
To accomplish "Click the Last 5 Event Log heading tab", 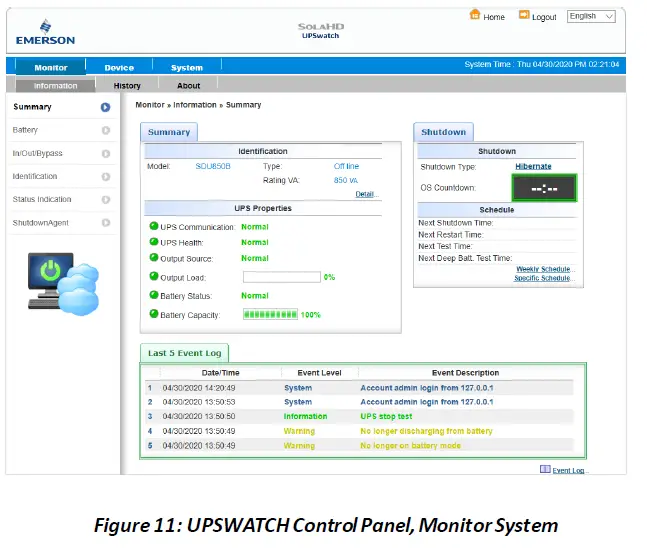I will pyautogui.click(x=184, y=353).
